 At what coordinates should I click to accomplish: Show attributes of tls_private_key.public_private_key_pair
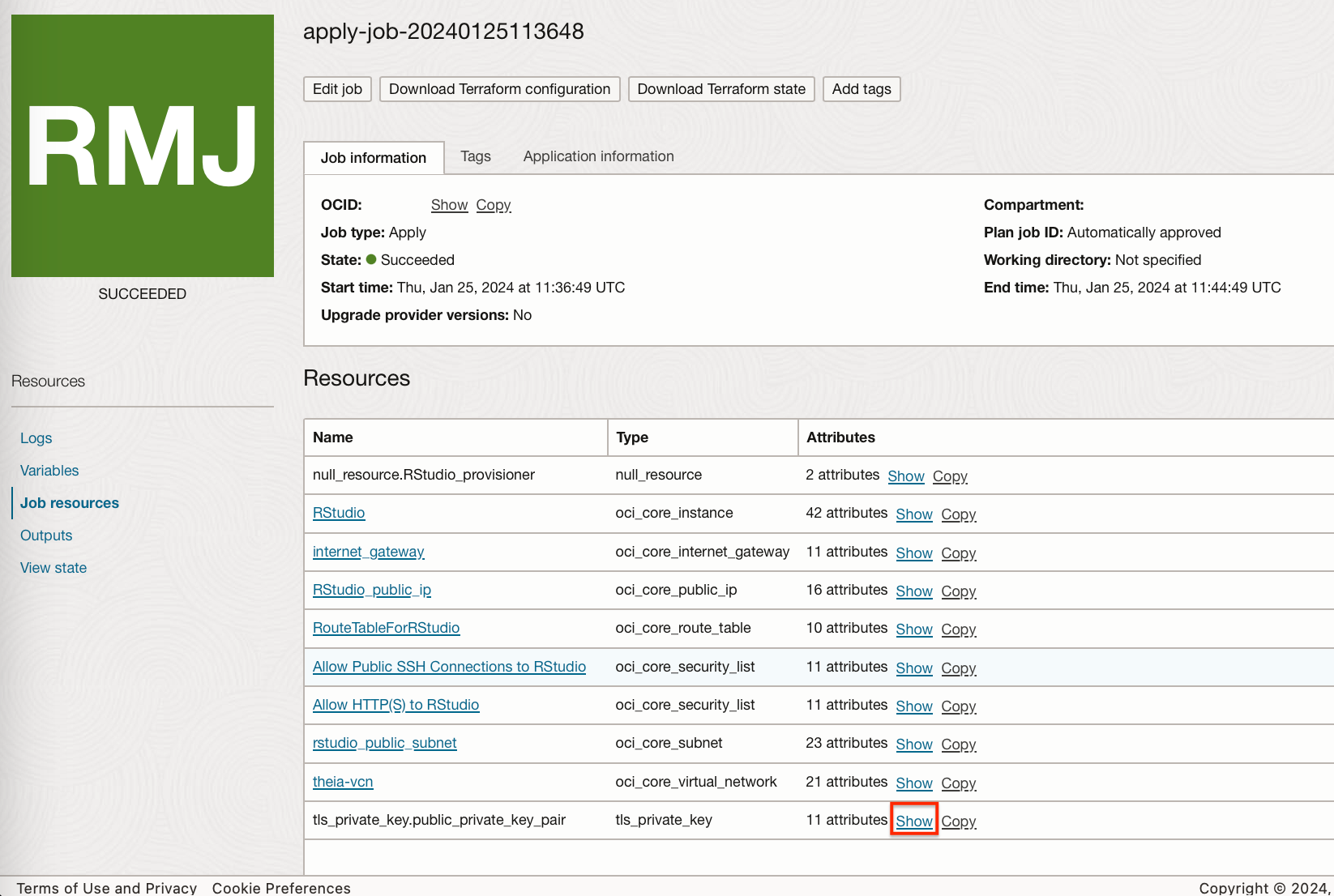(914, 821)
